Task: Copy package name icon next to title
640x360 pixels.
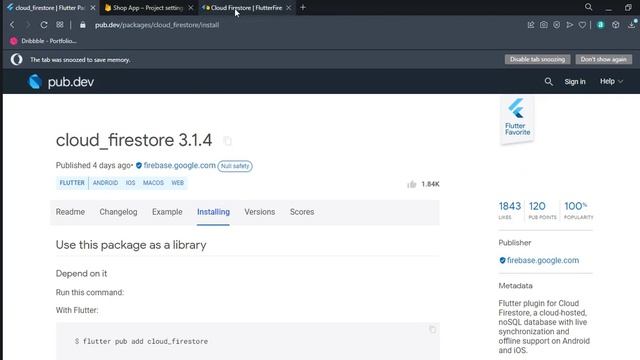Action: [227, 141]
